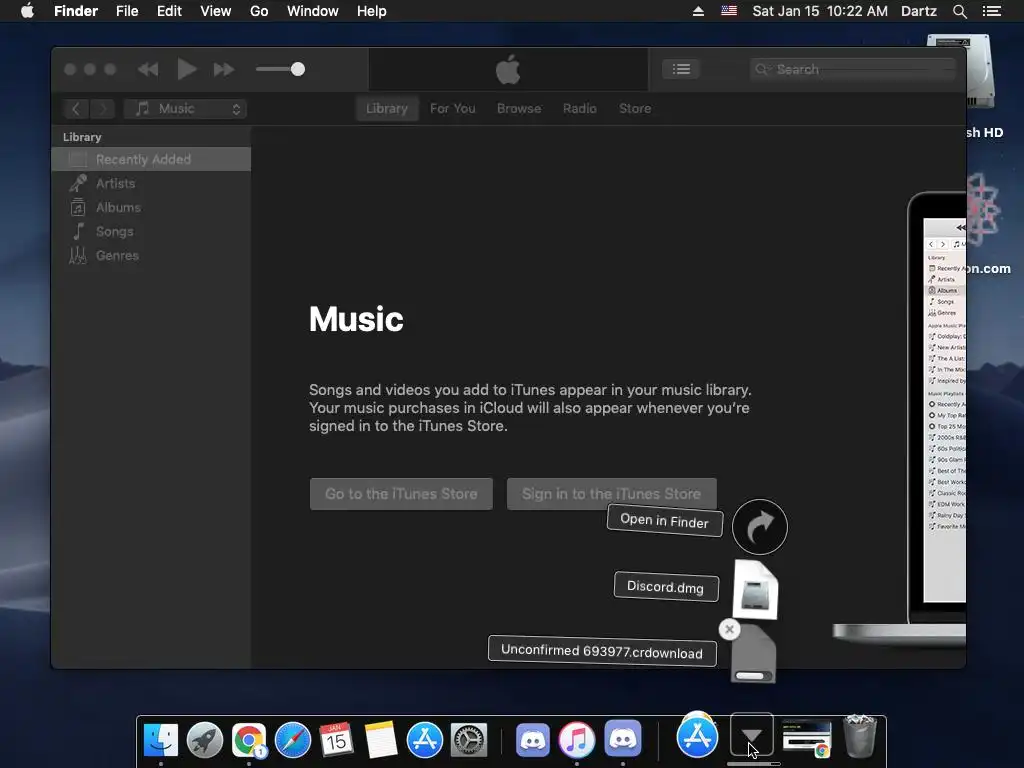Open the File menu
Viewport: 1024px width, 768px height.
[x=127, y=11]
